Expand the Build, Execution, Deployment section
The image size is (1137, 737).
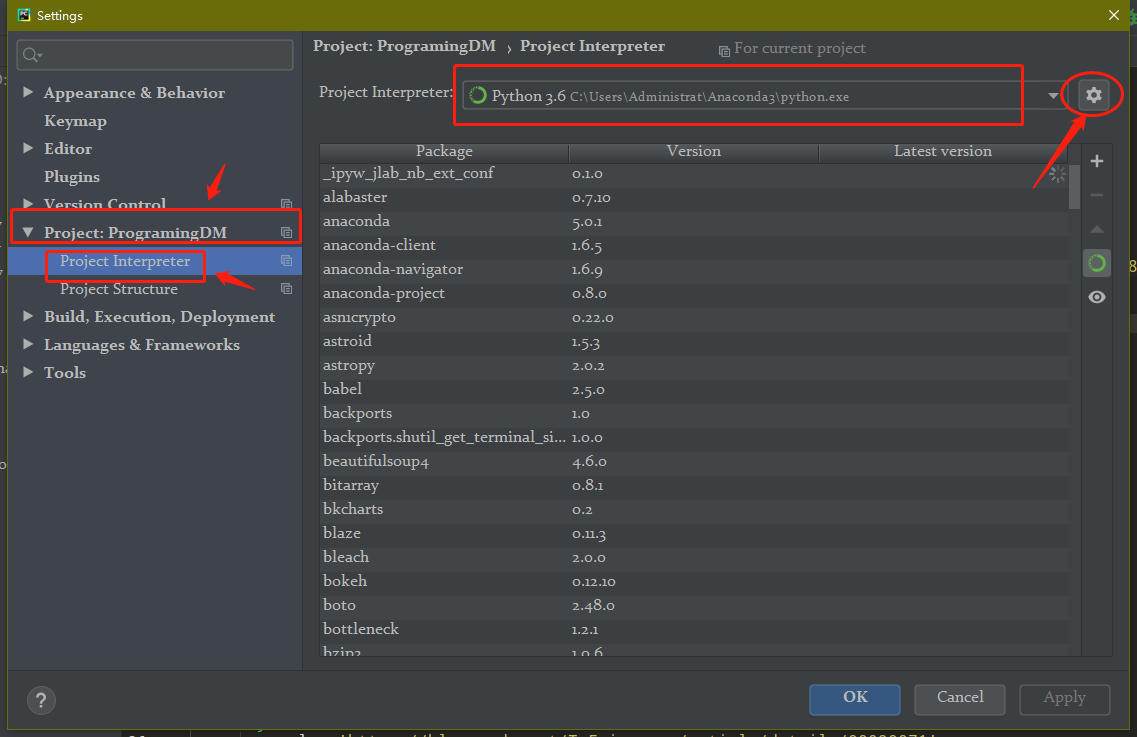pyautogui.click(x=27, y=316)
